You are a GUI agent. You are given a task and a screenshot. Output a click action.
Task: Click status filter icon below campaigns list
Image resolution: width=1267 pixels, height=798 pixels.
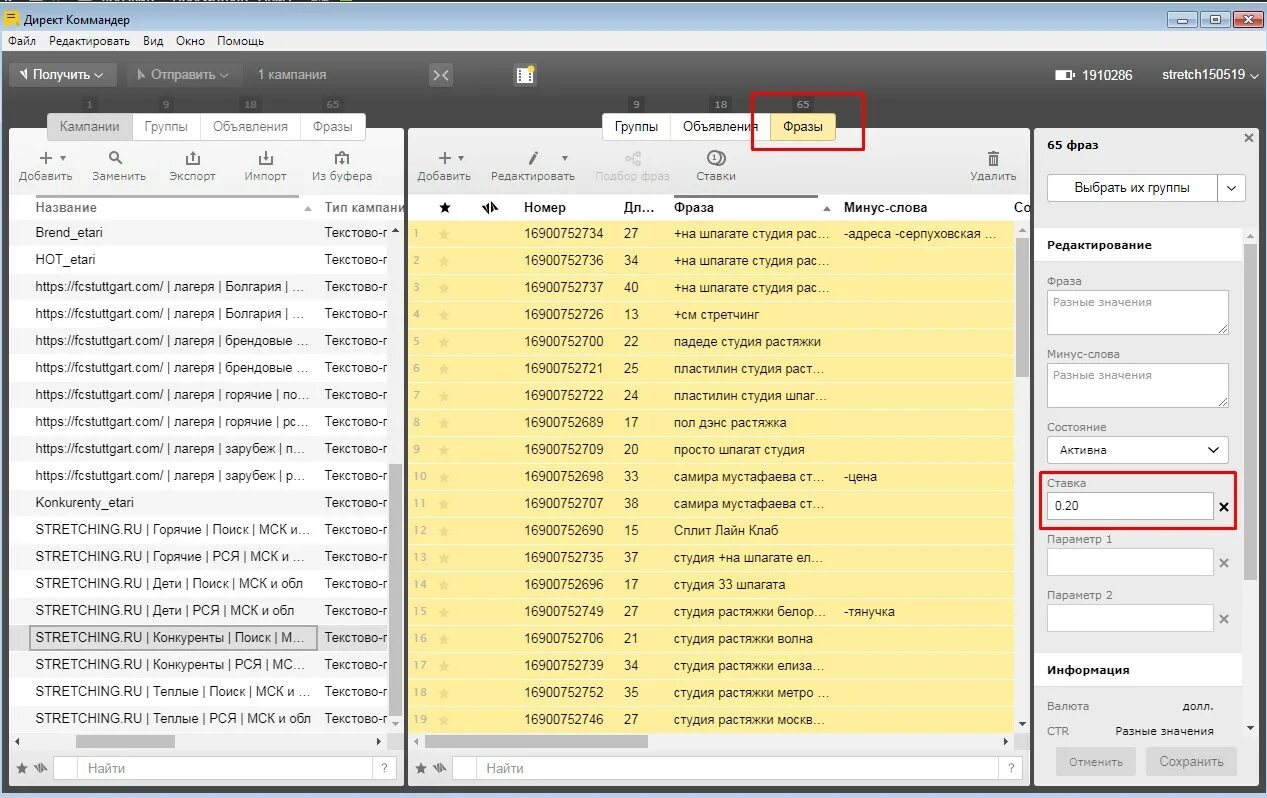40,768
